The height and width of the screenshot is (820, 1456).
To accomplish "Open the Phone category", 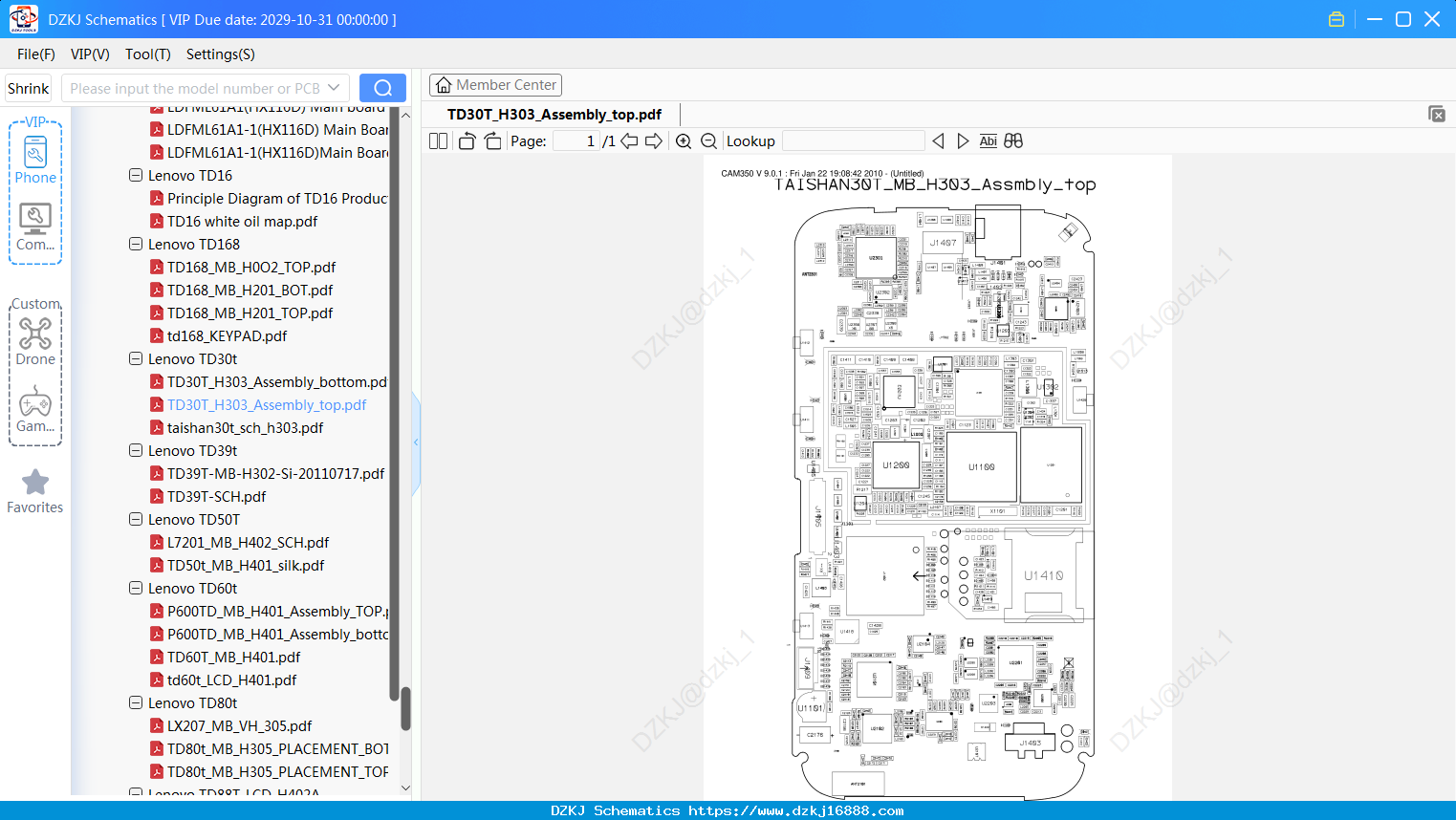I will (x=35, y=160).
